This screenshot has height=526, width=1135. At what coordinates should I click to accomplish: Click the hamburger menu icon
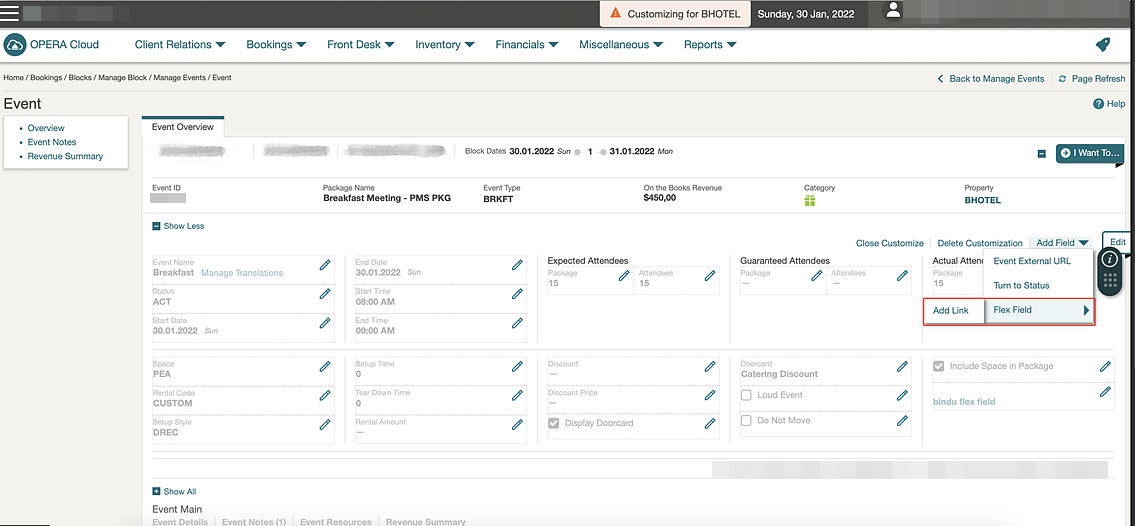point(10,13)
